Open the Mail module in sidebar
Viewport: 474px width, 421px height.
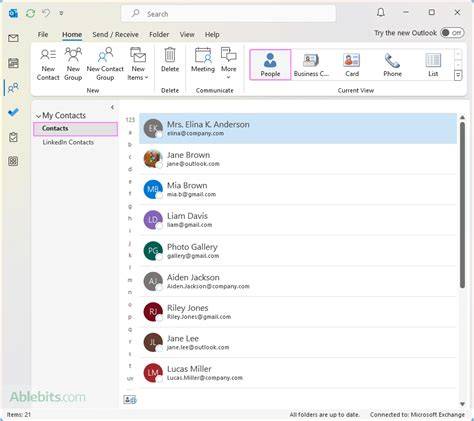pyautogui.click(x=13, y=38)
